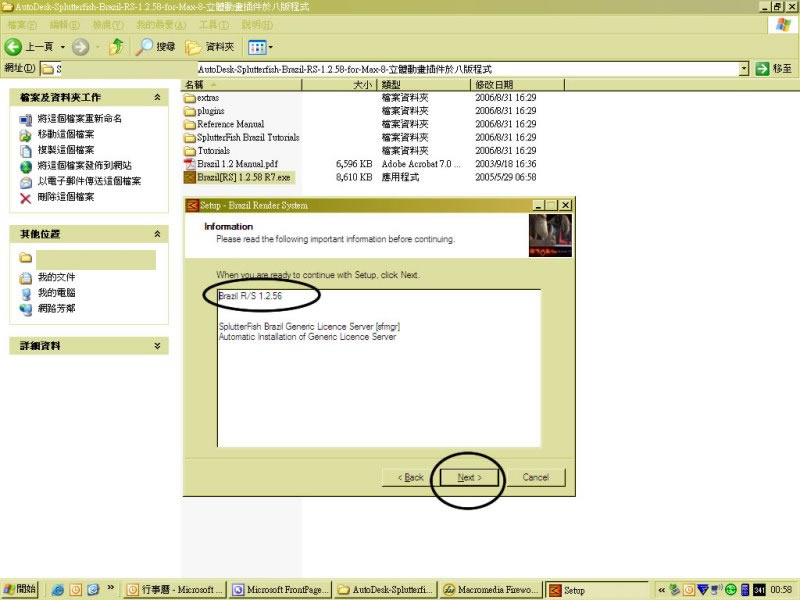The image size is (800, 600).
Task: Open the Back history dropdown arrow
Action: coord(63,47)
